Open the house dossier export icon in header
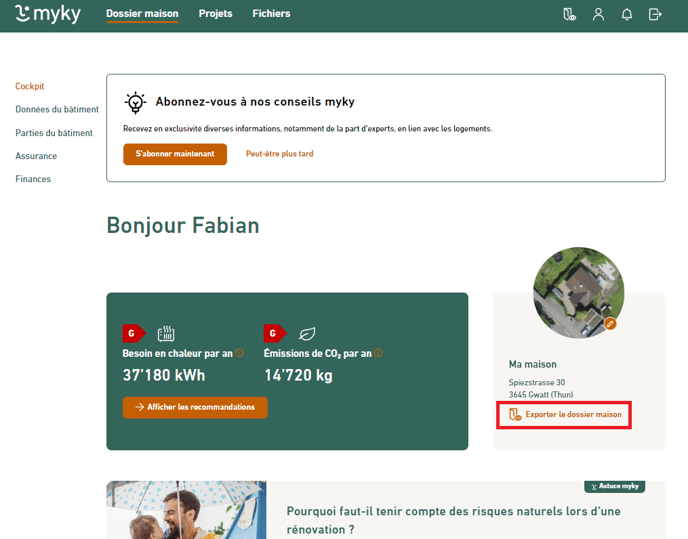The width and height of the screenshot is (688, 539). tap(569, 14)
